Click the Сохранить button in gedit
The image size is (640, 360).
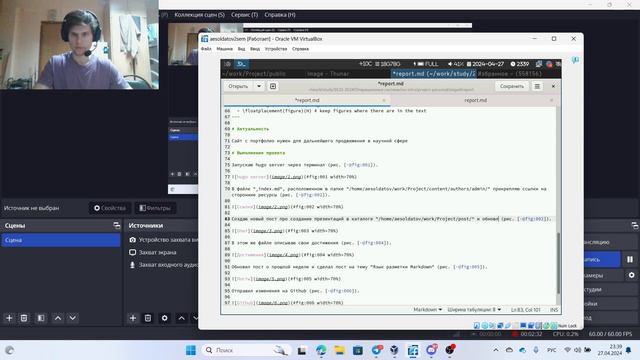512,86
